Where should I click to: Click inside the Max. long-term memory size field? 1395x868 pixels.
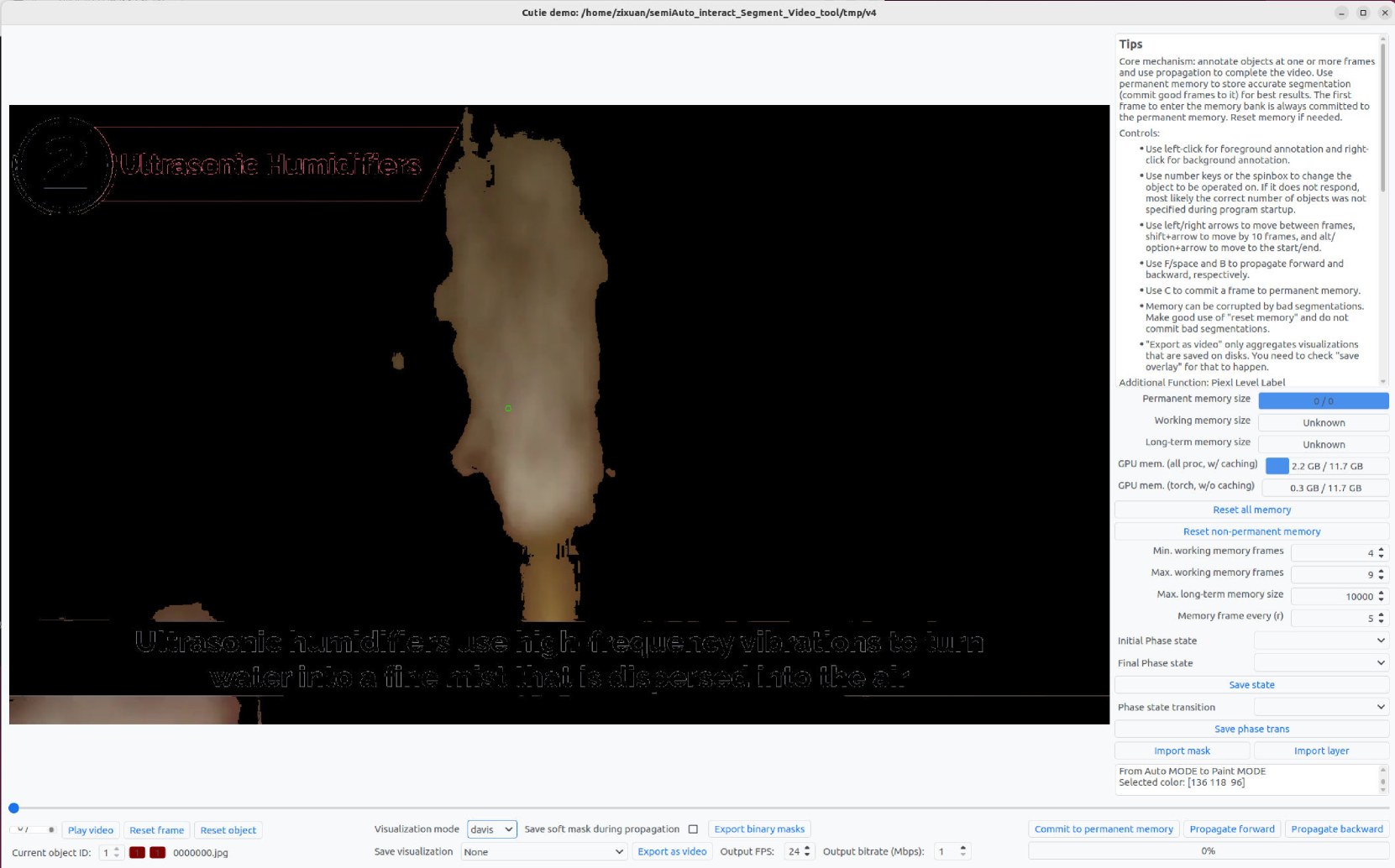point(1331,597)
